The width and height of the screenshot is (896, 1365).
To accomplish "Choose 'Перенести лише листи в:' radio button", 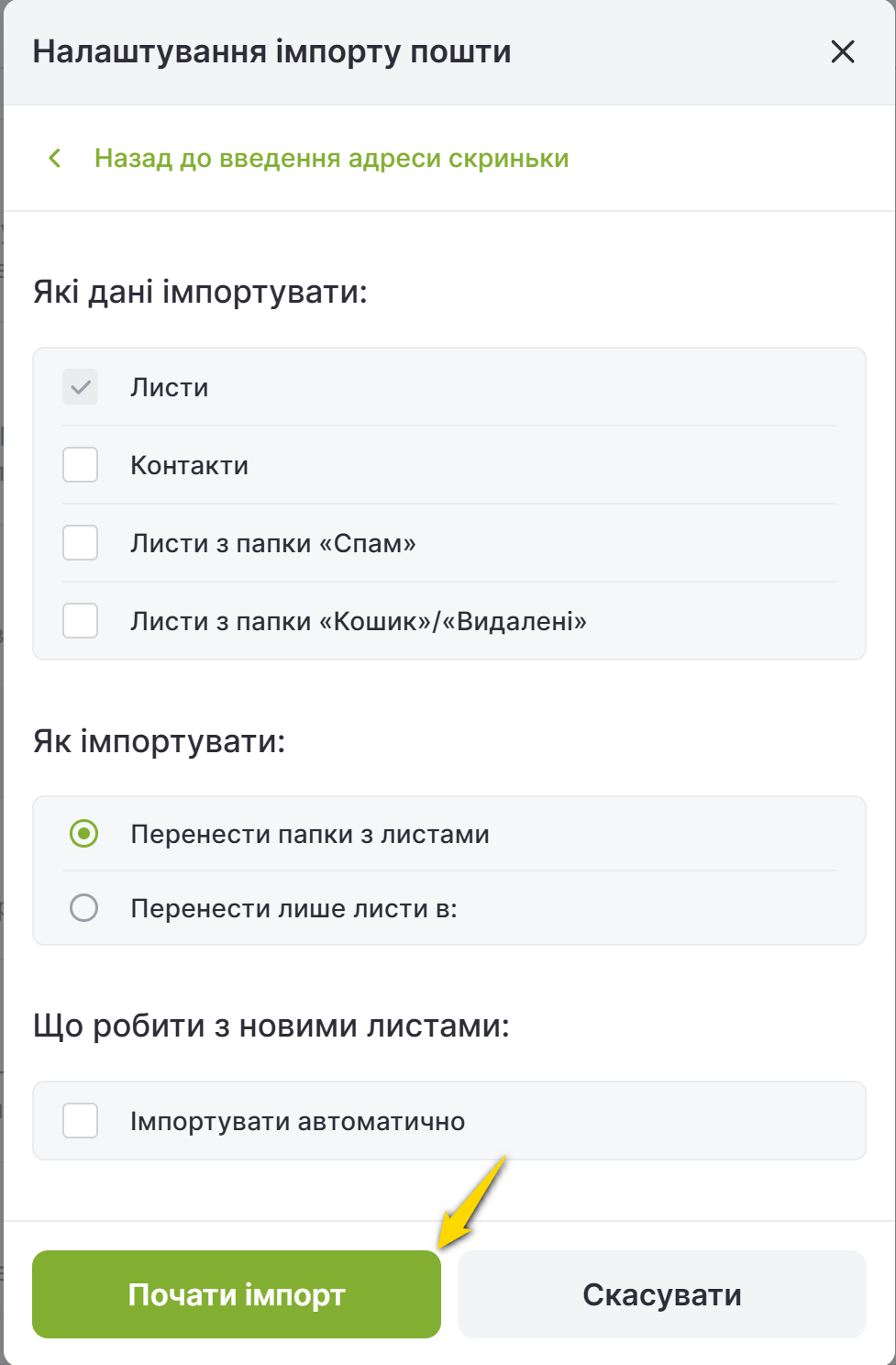I will [83, 908].
